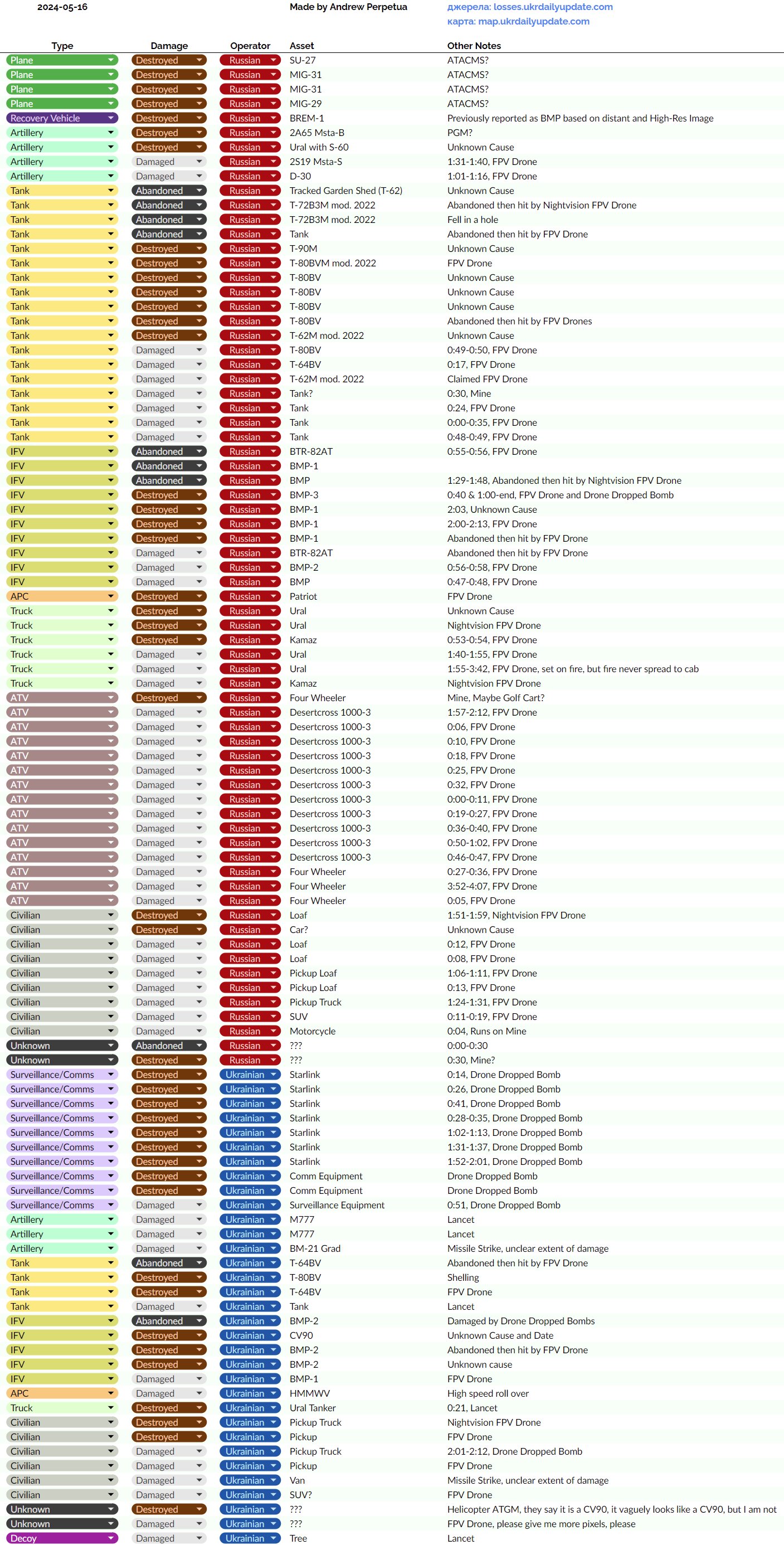
Task: Open the Civilian type dropdown in the Motorcycle row
Action: pyautogui.click(x=62, y=1031)
